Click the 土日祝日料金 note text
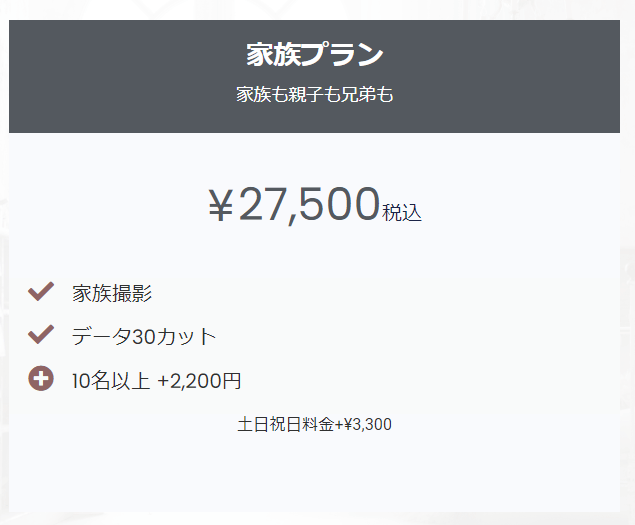Screen dimensions: 635x525 [286, 425]
